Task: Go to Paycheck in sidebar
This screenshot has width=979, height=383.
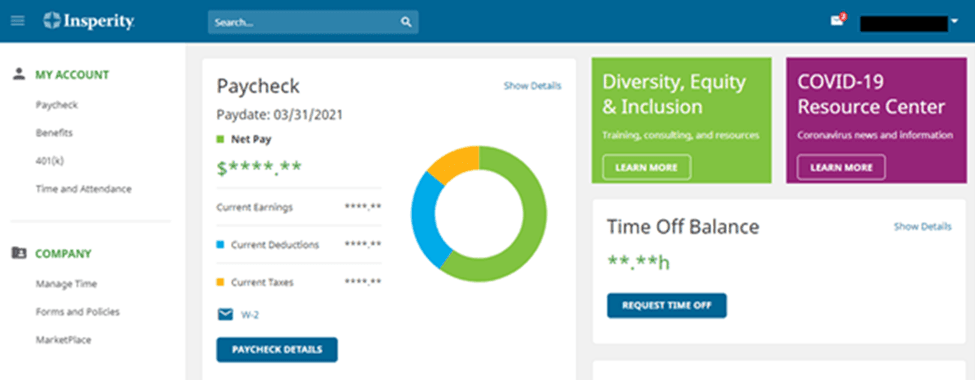Action: 57,105
